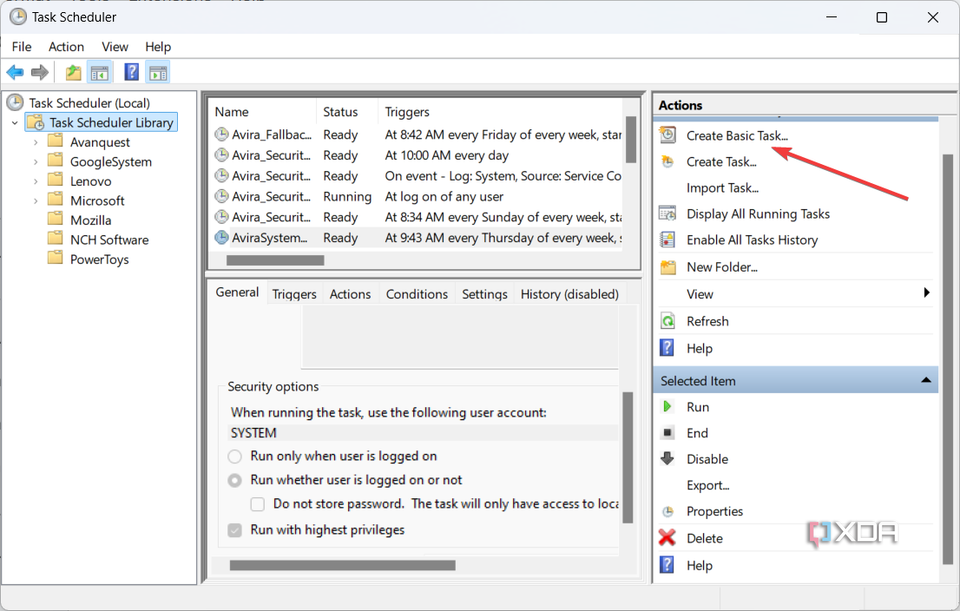Enable Run with highest privileges
This screenshot has height=611, width=960.
pyautogui.click(x=234, y=529)
